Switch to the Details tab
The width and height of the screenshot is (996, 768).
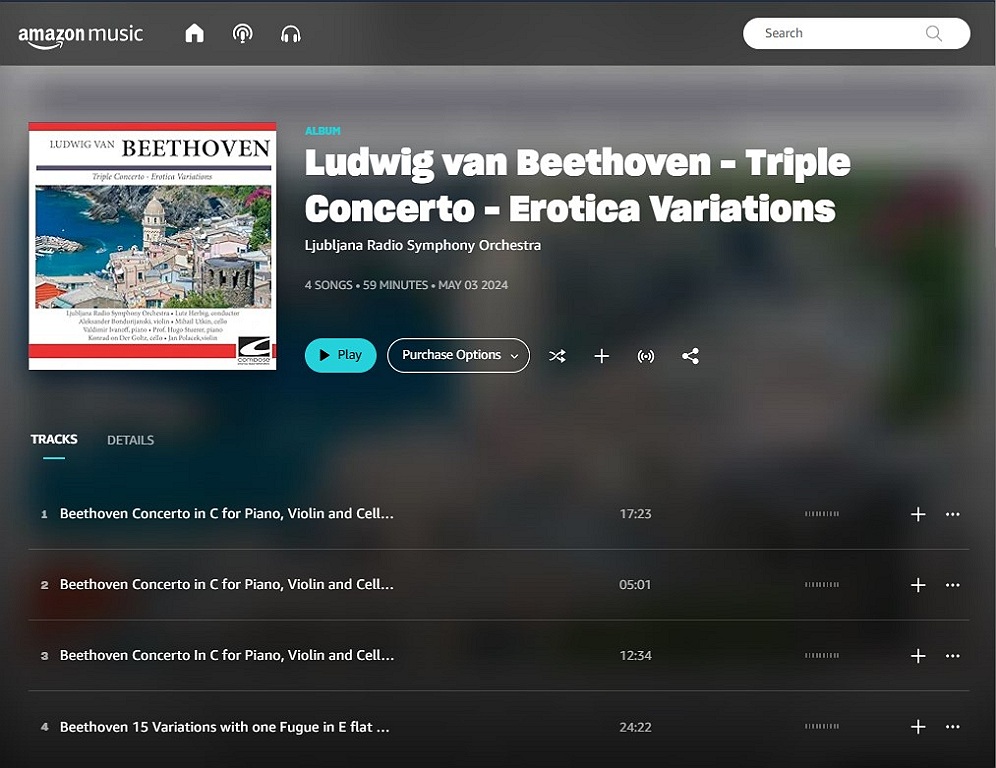point(130,440)
